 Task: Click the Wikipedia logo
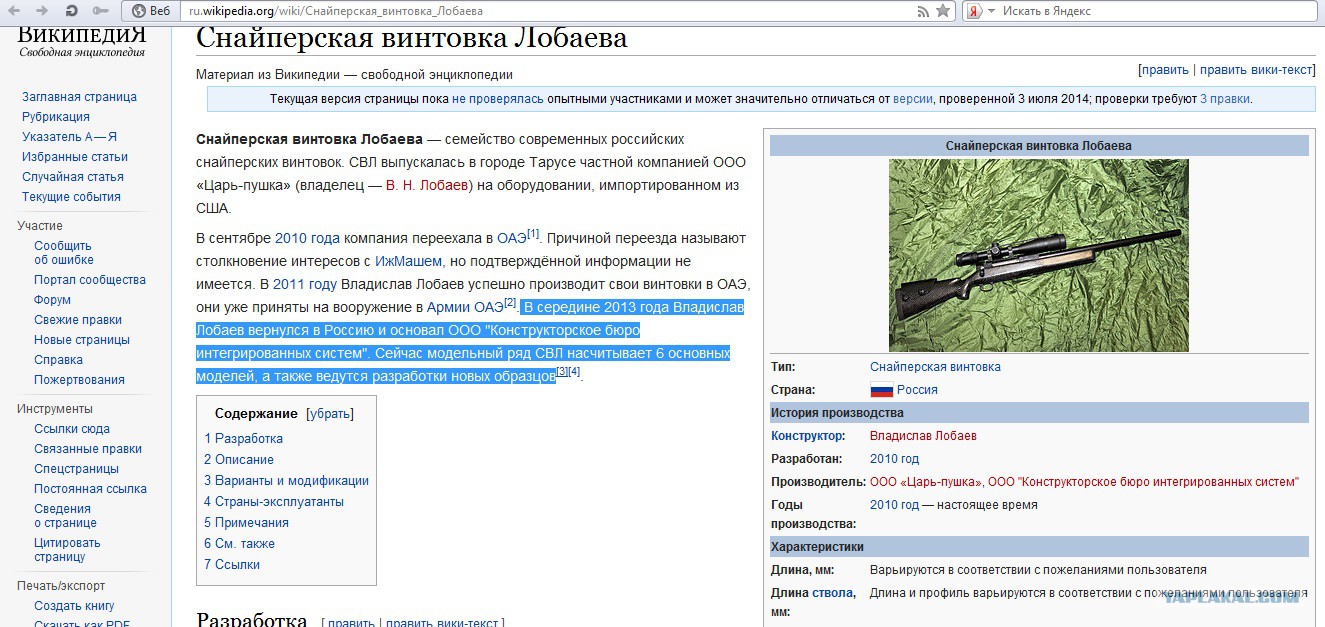[82, 40]
